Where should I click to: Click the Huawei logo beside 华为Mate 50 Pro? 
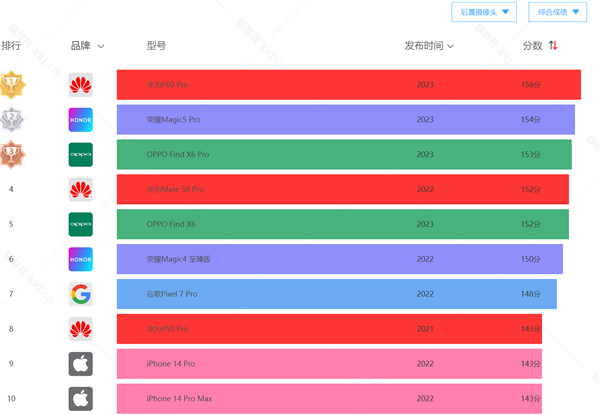click(81, 189)
